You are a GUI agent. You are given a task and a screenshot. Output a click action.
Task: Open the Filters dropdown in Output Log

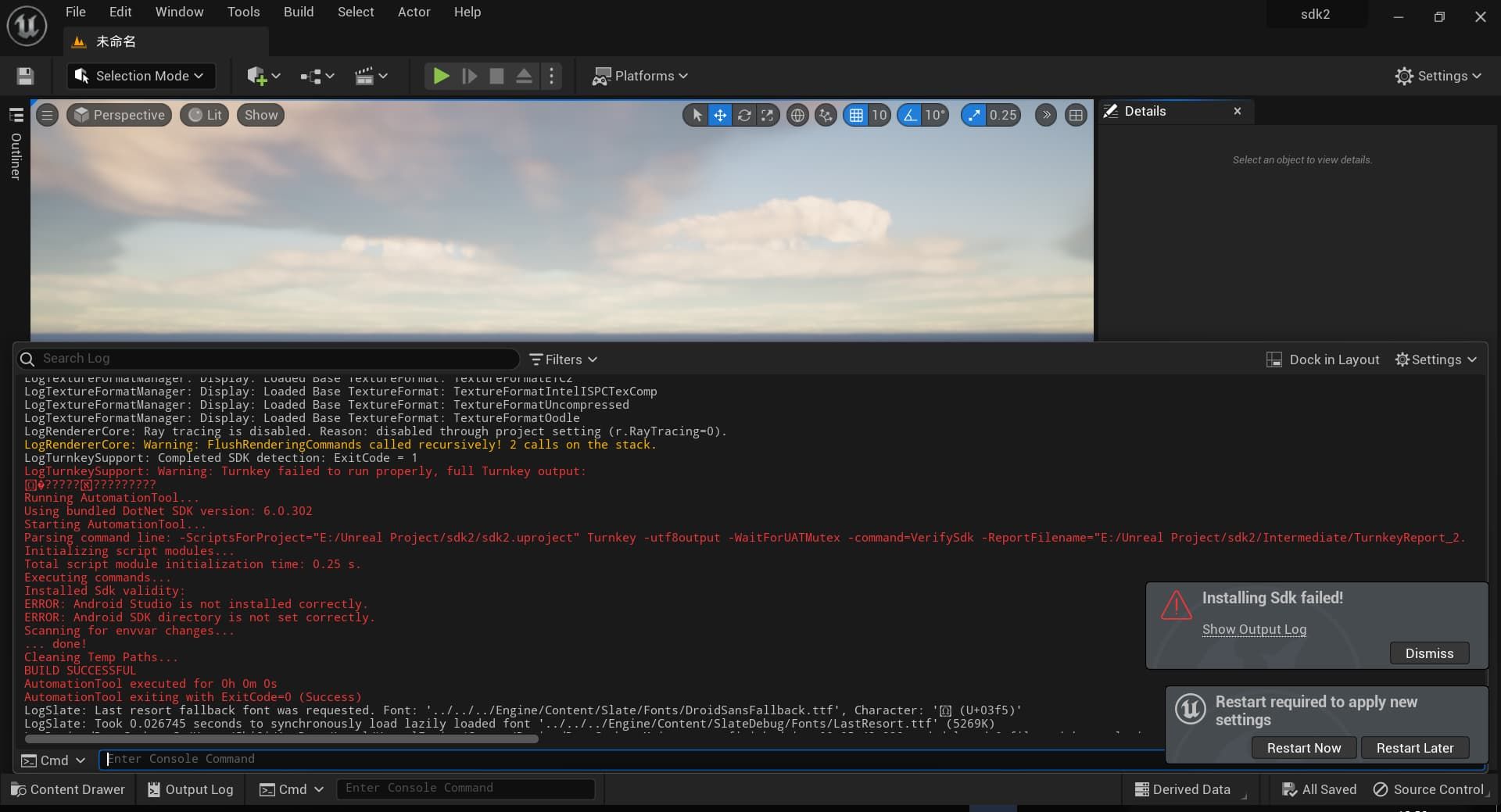[563, 359]
